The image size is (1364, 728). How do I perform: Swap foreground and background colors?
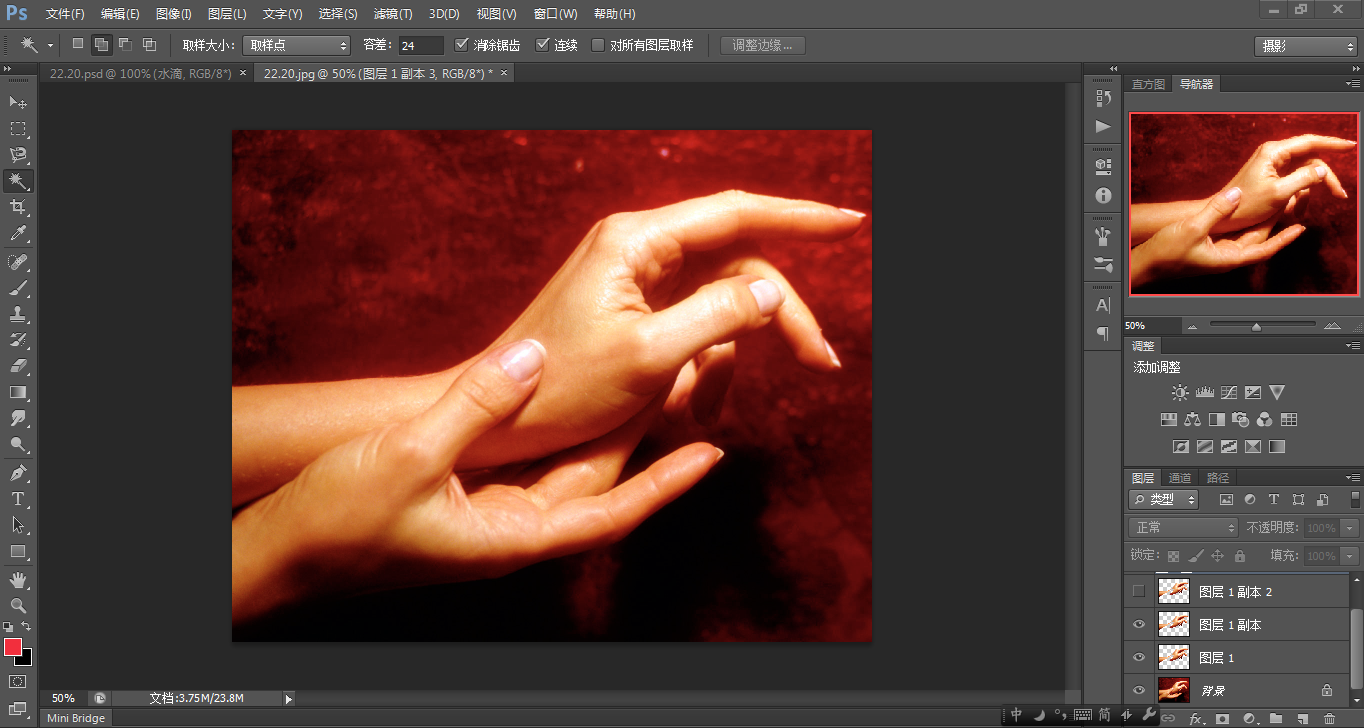click(27, 627)
